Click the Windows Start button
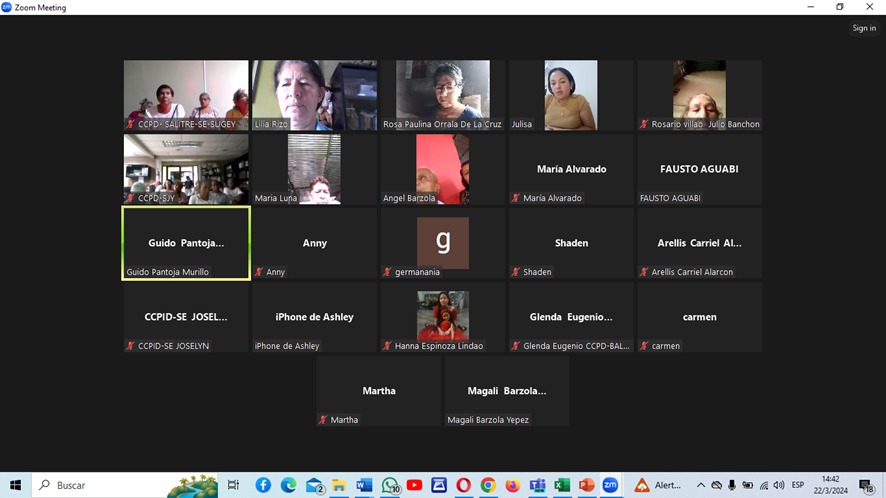The width and height of the screenshot is (886, 498). pos(15,485)
